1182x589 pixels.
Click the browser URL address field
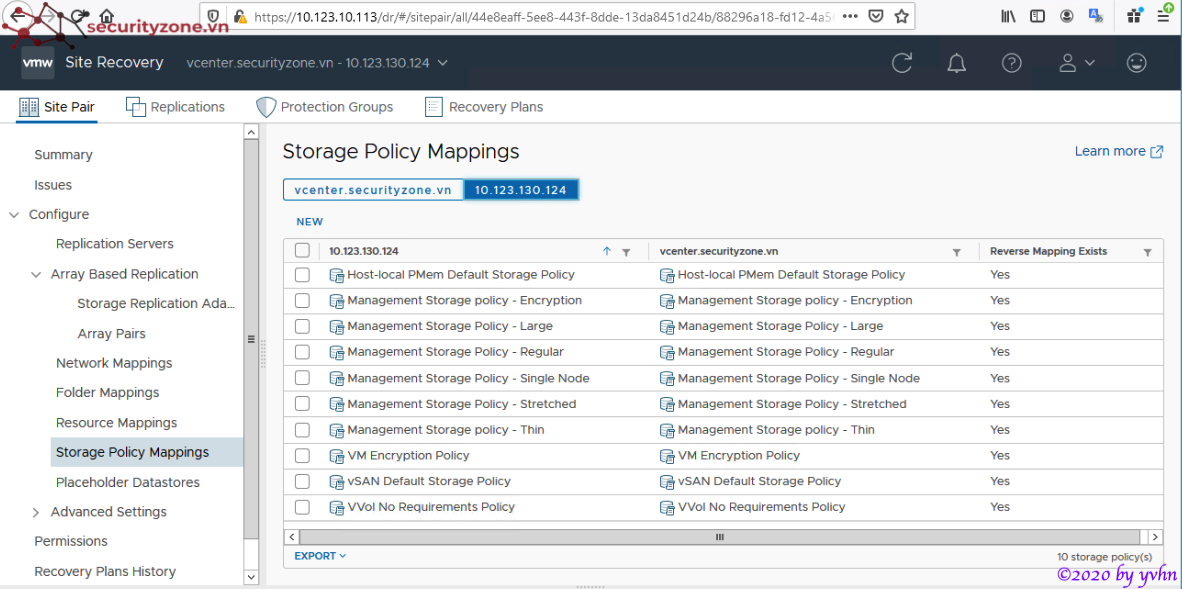543,16
